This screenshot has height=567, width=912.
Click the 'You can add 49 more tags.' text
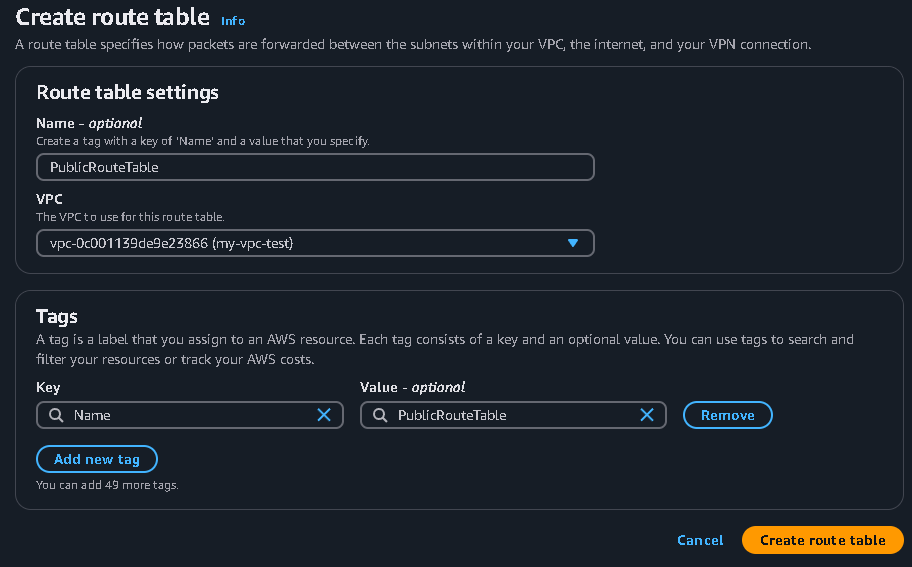click(107, 485)
